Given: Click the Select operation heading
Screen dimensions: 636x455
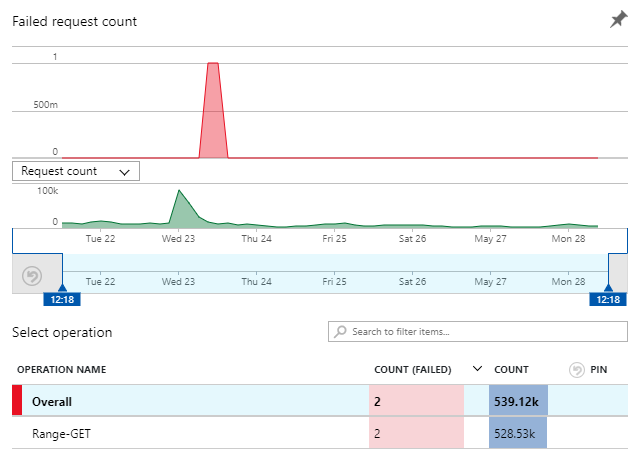Looking at the screenshot, I should tap(62, 332).
